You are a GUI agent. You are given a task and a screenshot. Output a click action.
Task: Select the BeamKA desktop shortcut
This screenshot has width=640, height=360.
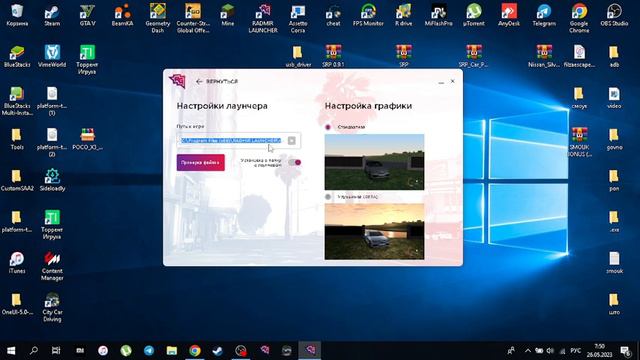[x=122, y=15]
